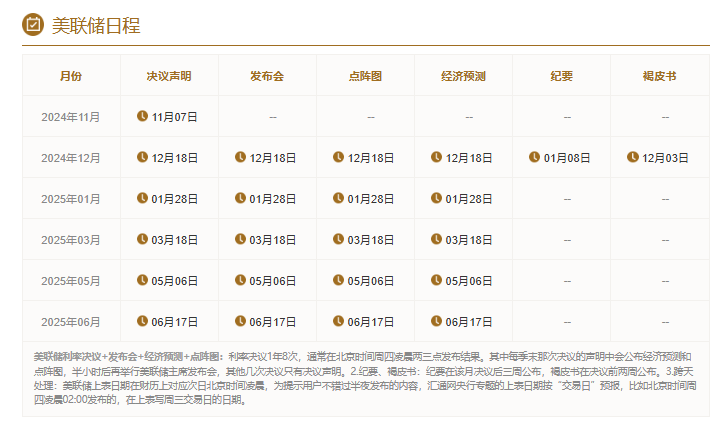
Task: Click the 经济预测 column header
Action: [463, 76]
